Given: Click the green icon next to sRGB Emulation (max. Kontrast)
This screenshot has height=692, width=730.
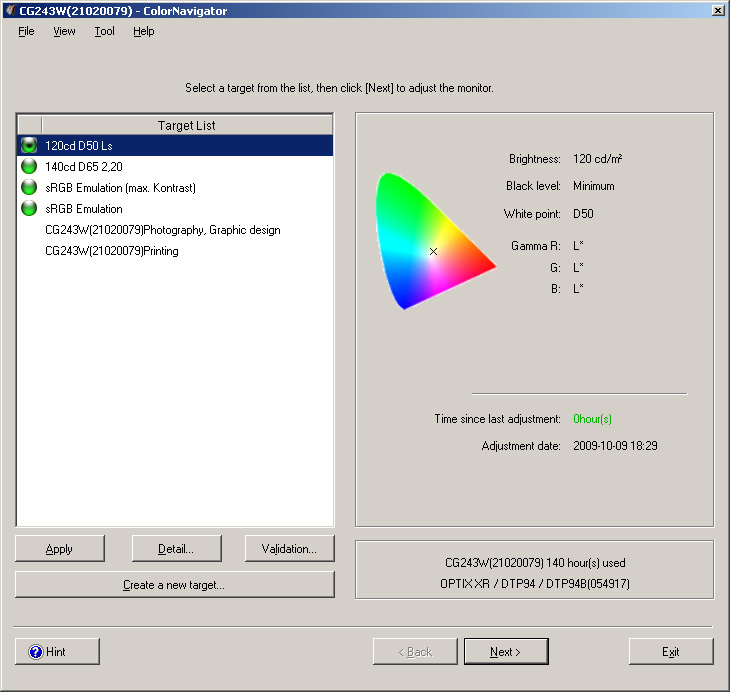Looking at the screenshot, I should coord(29,187).
